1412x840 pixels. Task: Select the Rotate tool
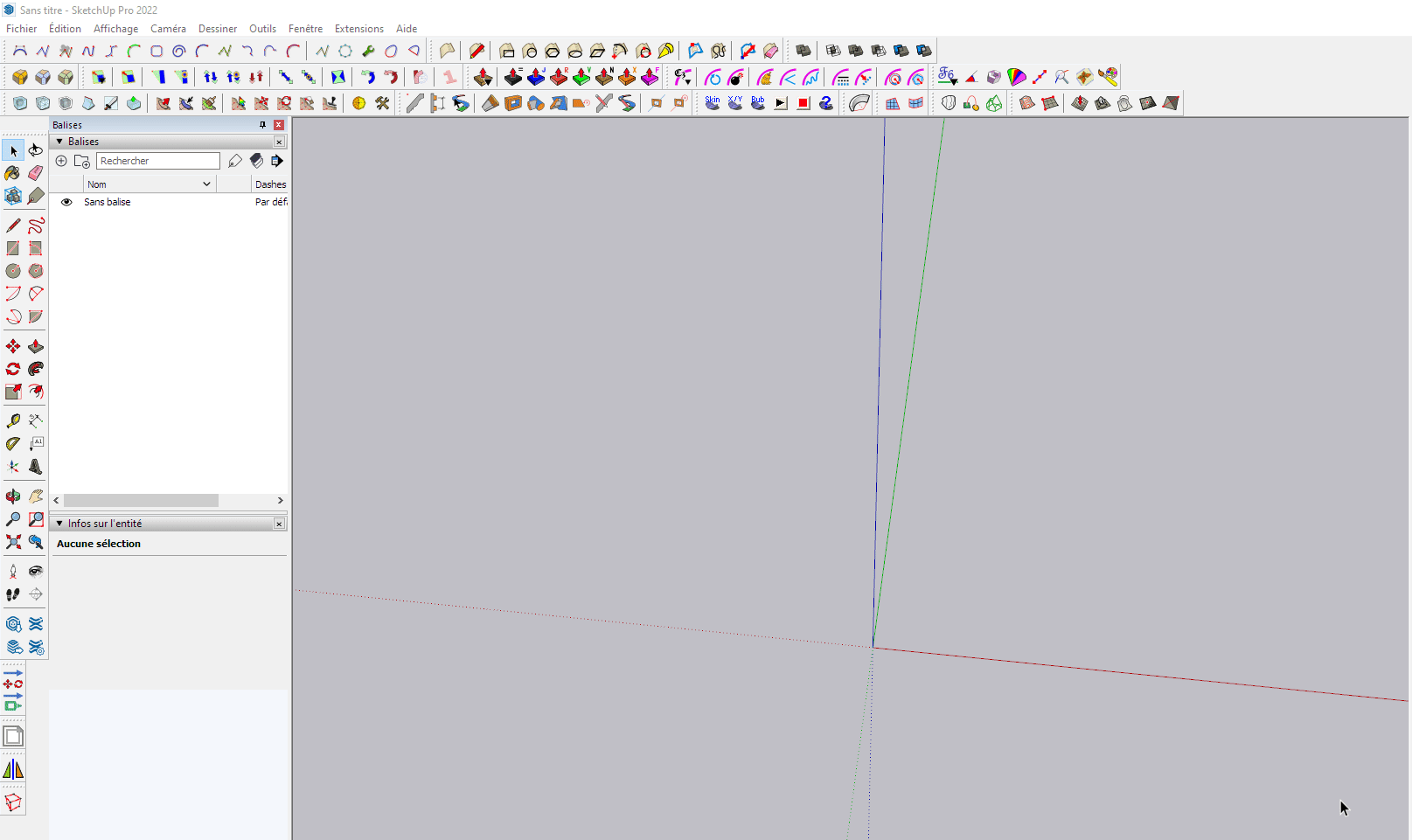13,369
